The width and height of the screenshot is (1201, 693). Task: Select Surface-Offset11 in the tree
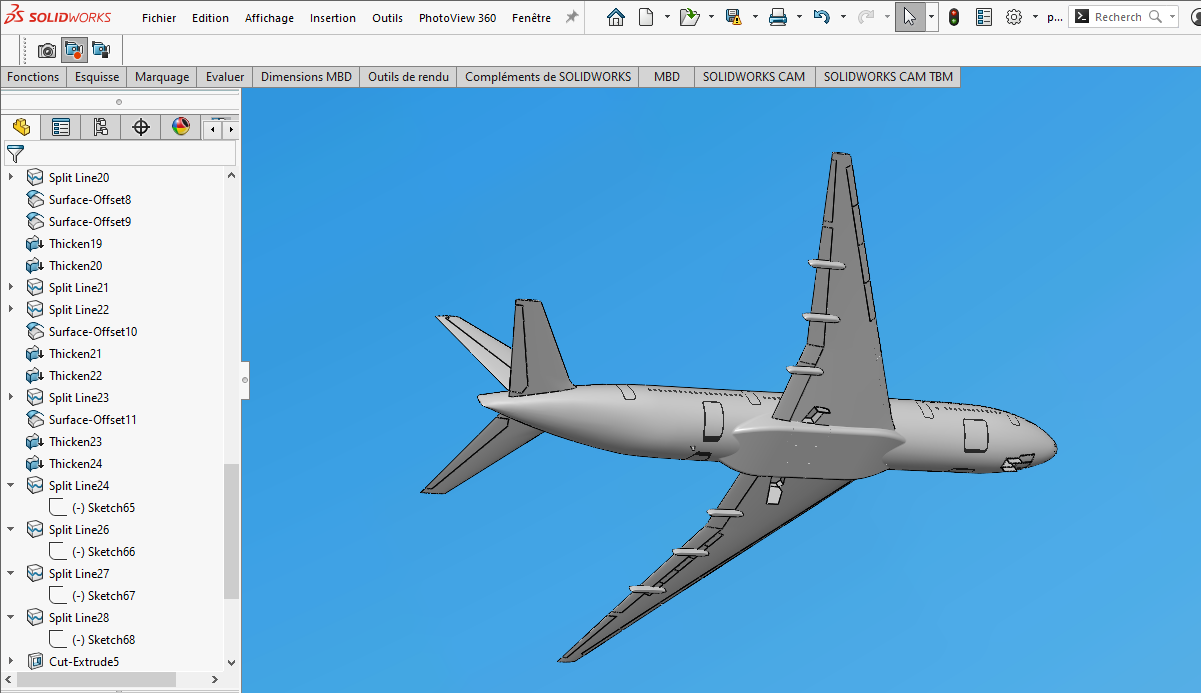coord(93,420)
